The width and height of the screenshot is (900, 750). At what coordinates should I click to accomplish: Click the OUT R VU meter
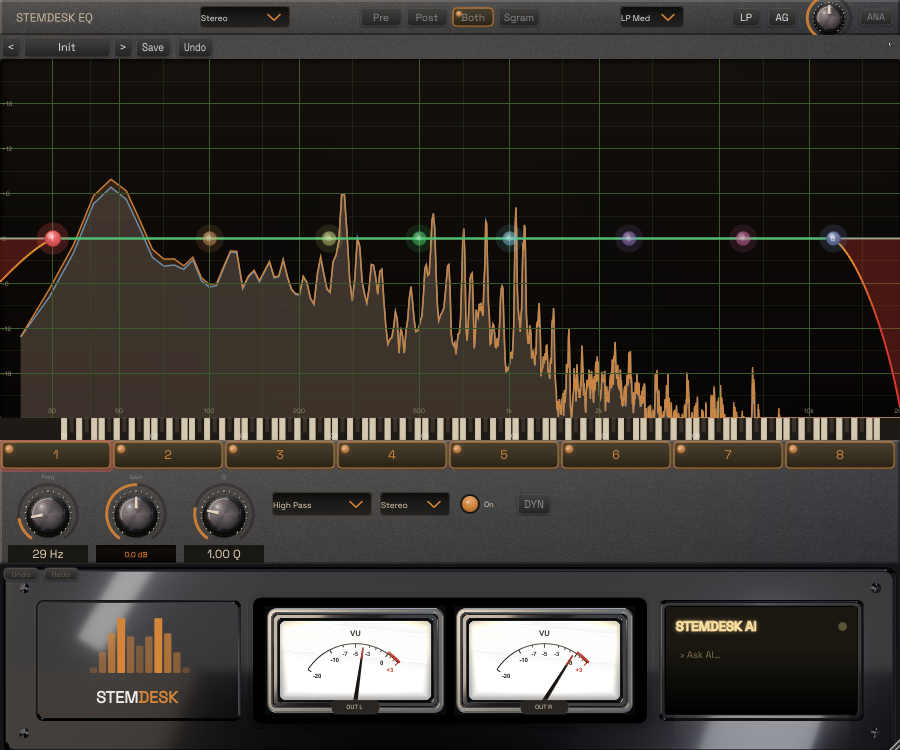coord(544,660)
